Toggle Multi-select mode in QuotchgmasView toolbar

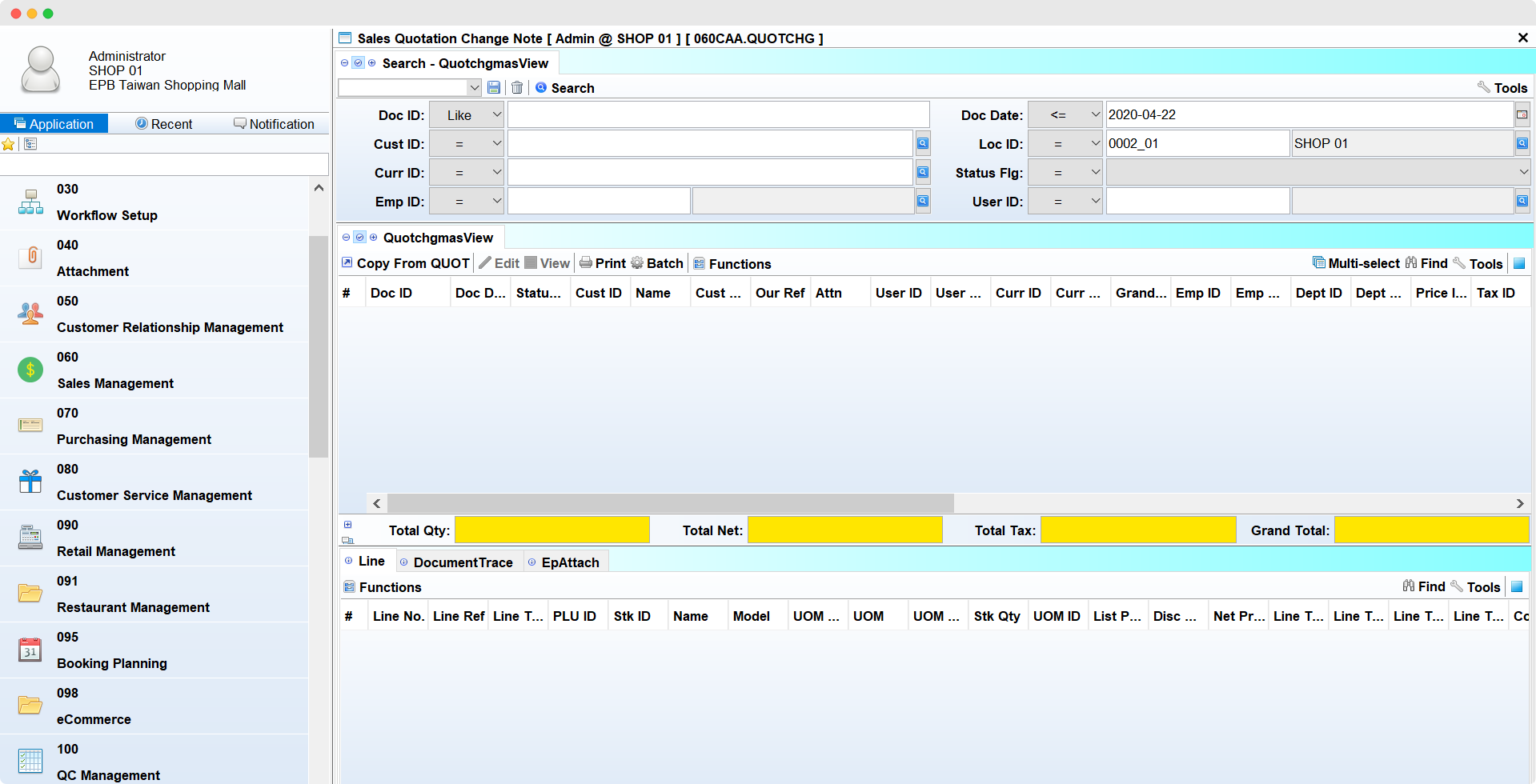[x=1356, y=263]
